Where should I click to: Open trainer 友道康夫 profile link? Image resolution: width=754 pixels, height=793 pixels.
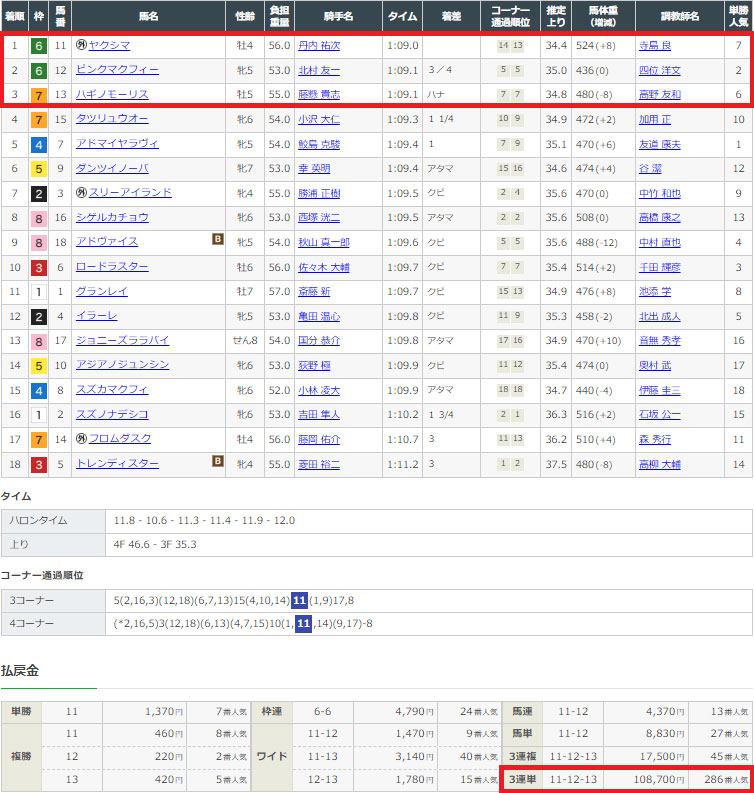pos(659,144)
